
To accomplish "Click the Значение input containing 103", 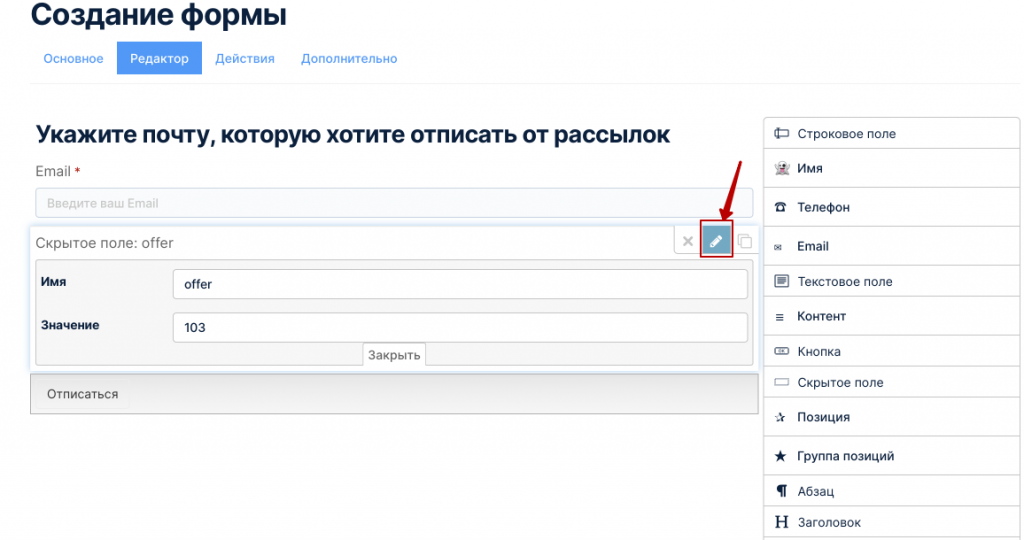I will click(x=460, y=327).
